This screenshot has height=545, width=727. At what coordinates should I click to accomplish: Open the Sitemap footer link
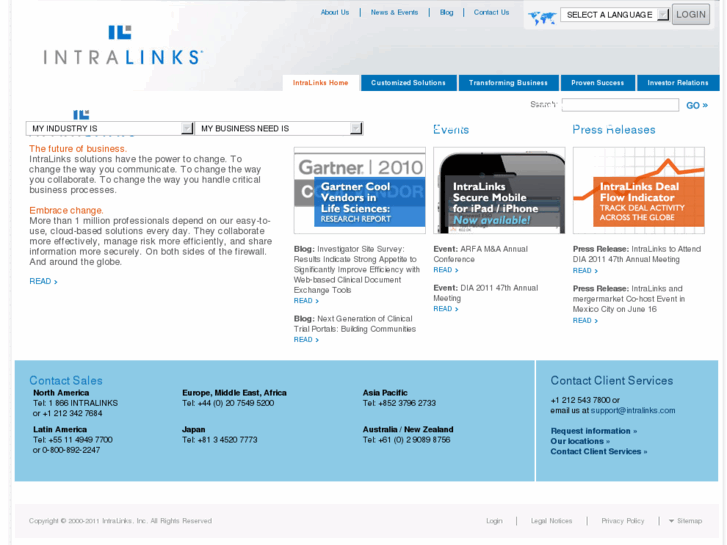689,521
